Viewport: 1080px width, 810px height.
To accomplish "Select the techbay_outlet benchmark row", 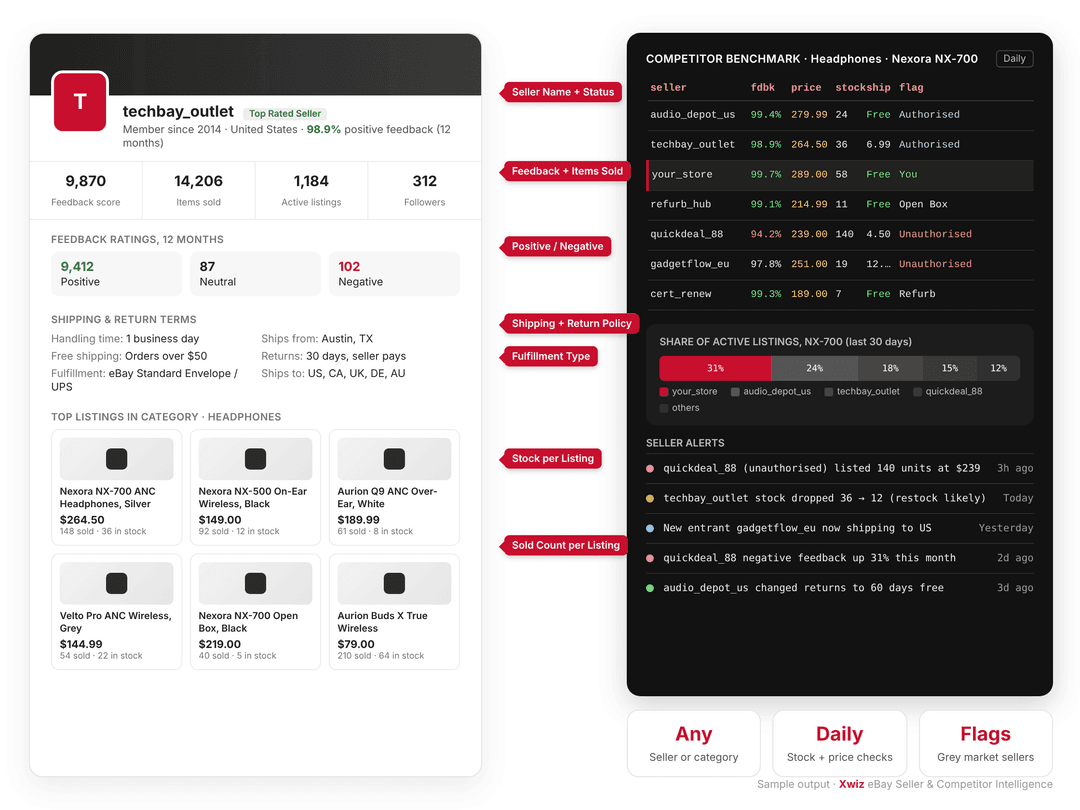I will pos(840,145).
